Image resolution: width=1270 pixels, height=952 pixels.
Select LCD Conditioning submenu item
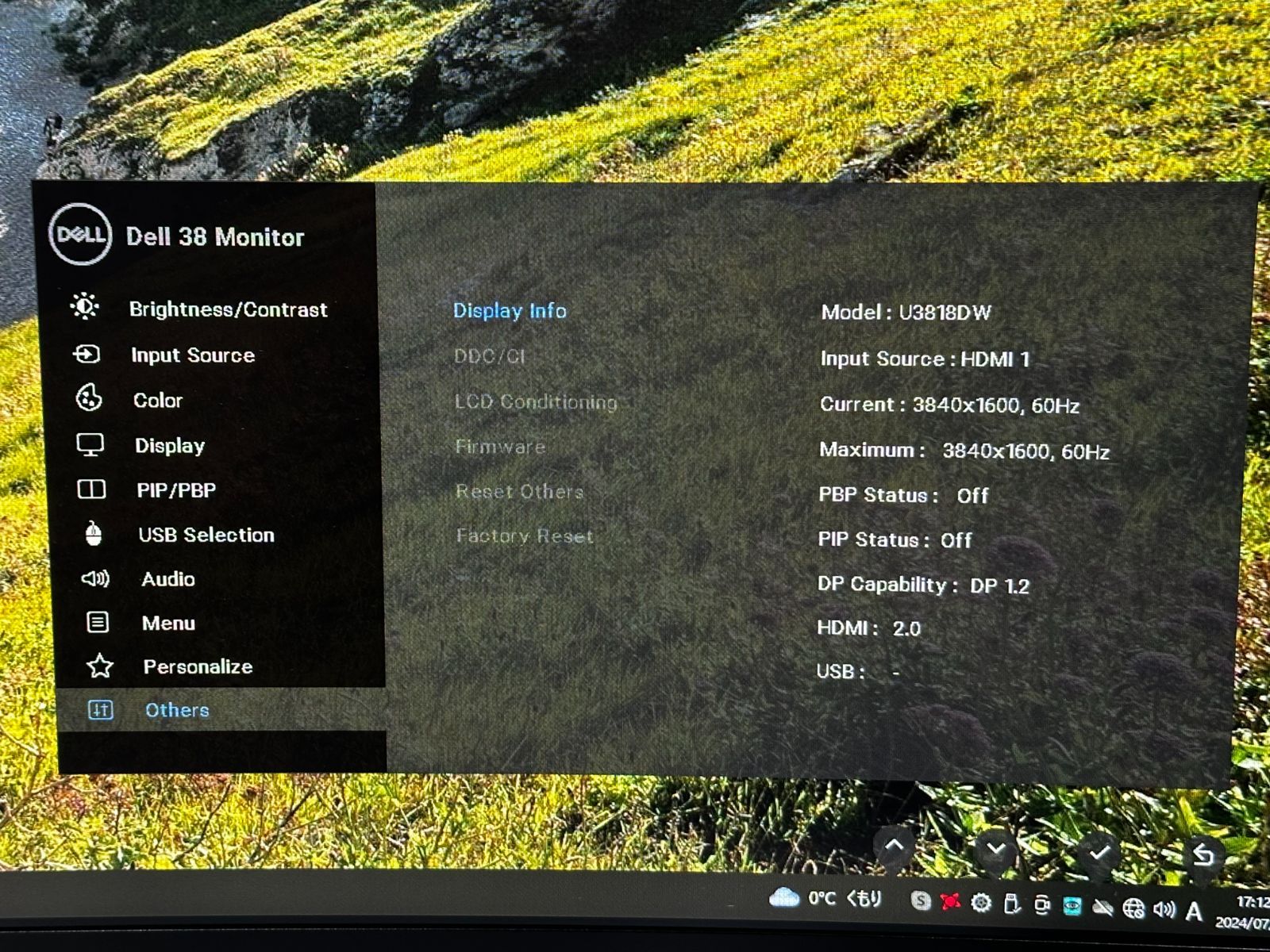coord(536,401)
